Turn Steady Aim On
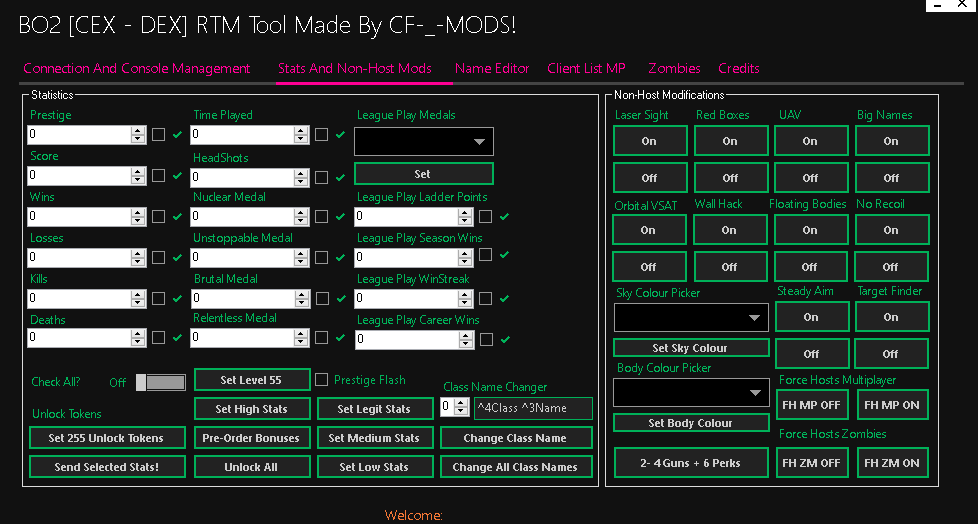Viewport: 978px width, 524px height. [x=811, y=317]
